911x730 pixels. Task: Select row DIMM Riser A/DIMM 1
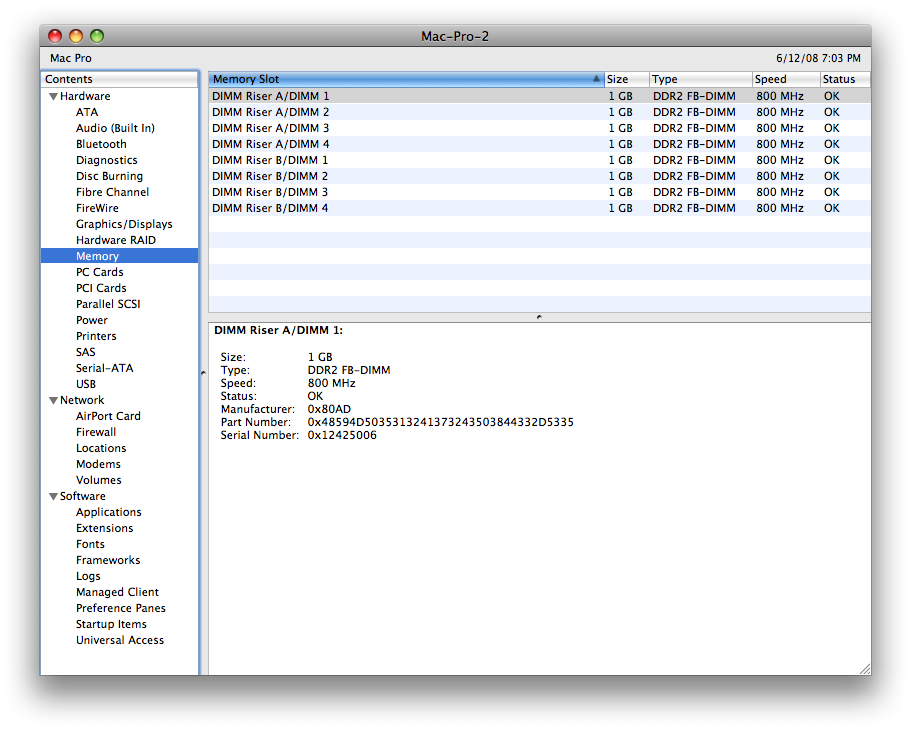(x=539, y=96)
